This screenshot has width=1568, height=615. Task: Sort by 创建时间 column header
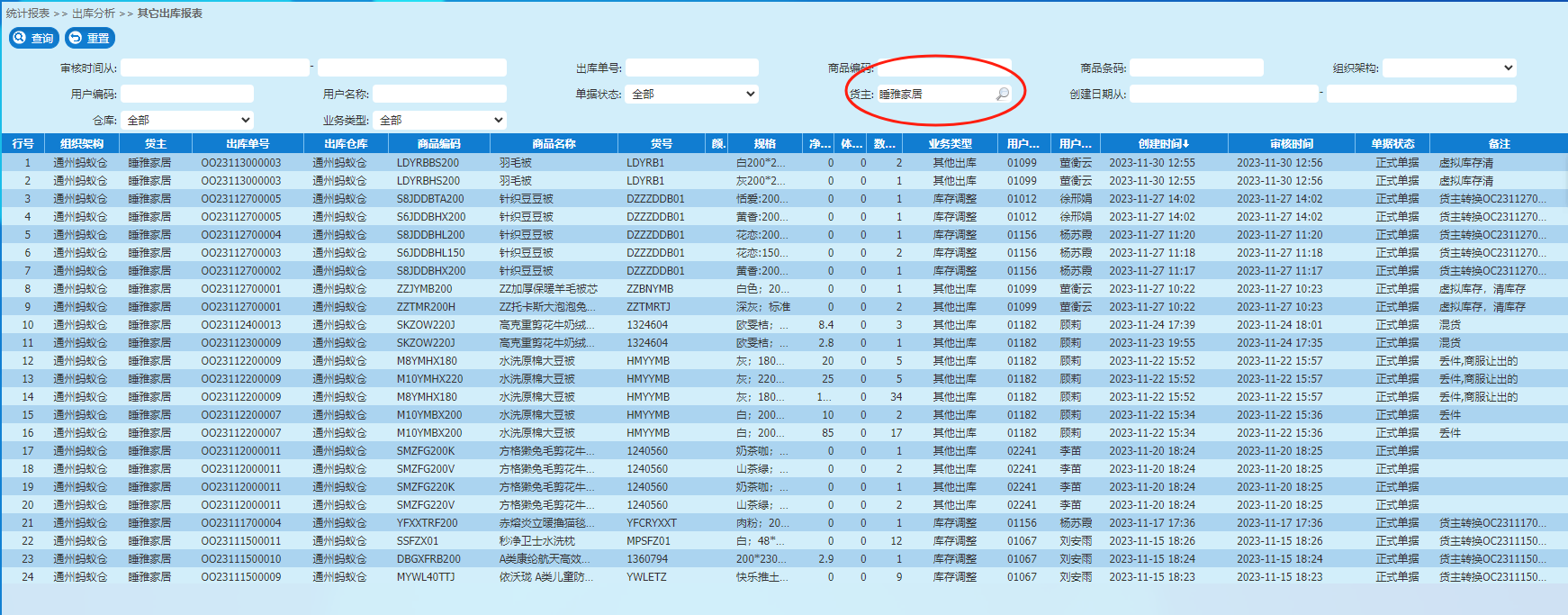(x=1163, y=143)
